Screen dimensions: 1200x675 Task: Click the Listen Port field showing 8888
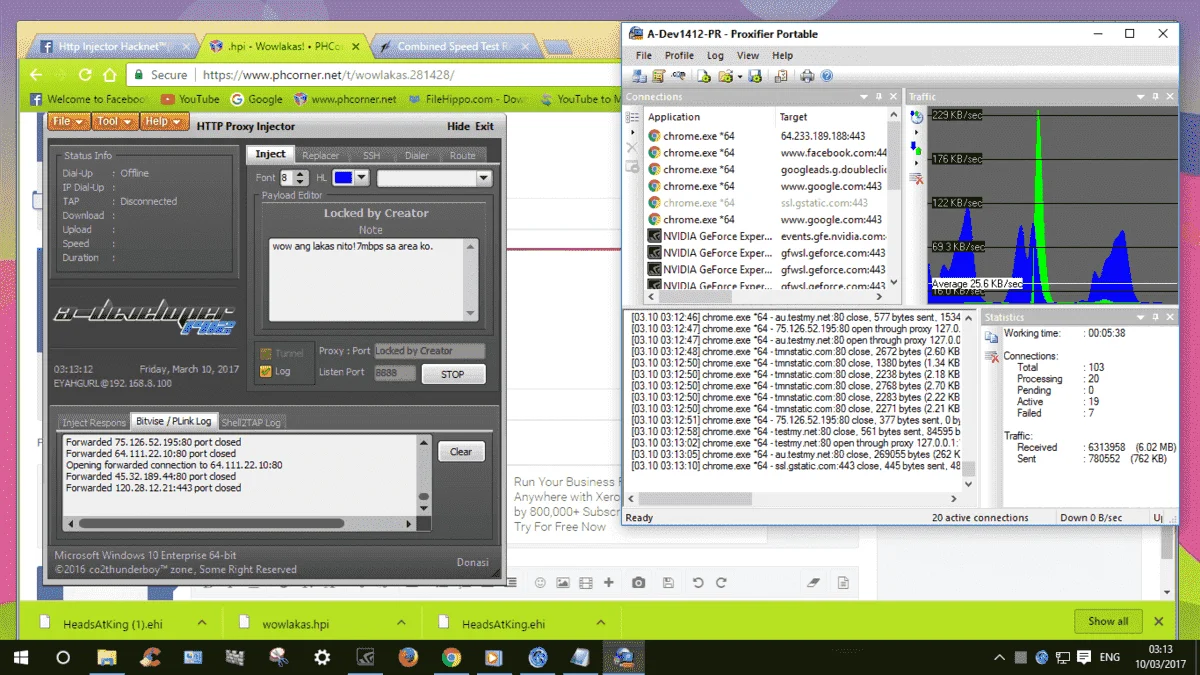pos(394,373)
